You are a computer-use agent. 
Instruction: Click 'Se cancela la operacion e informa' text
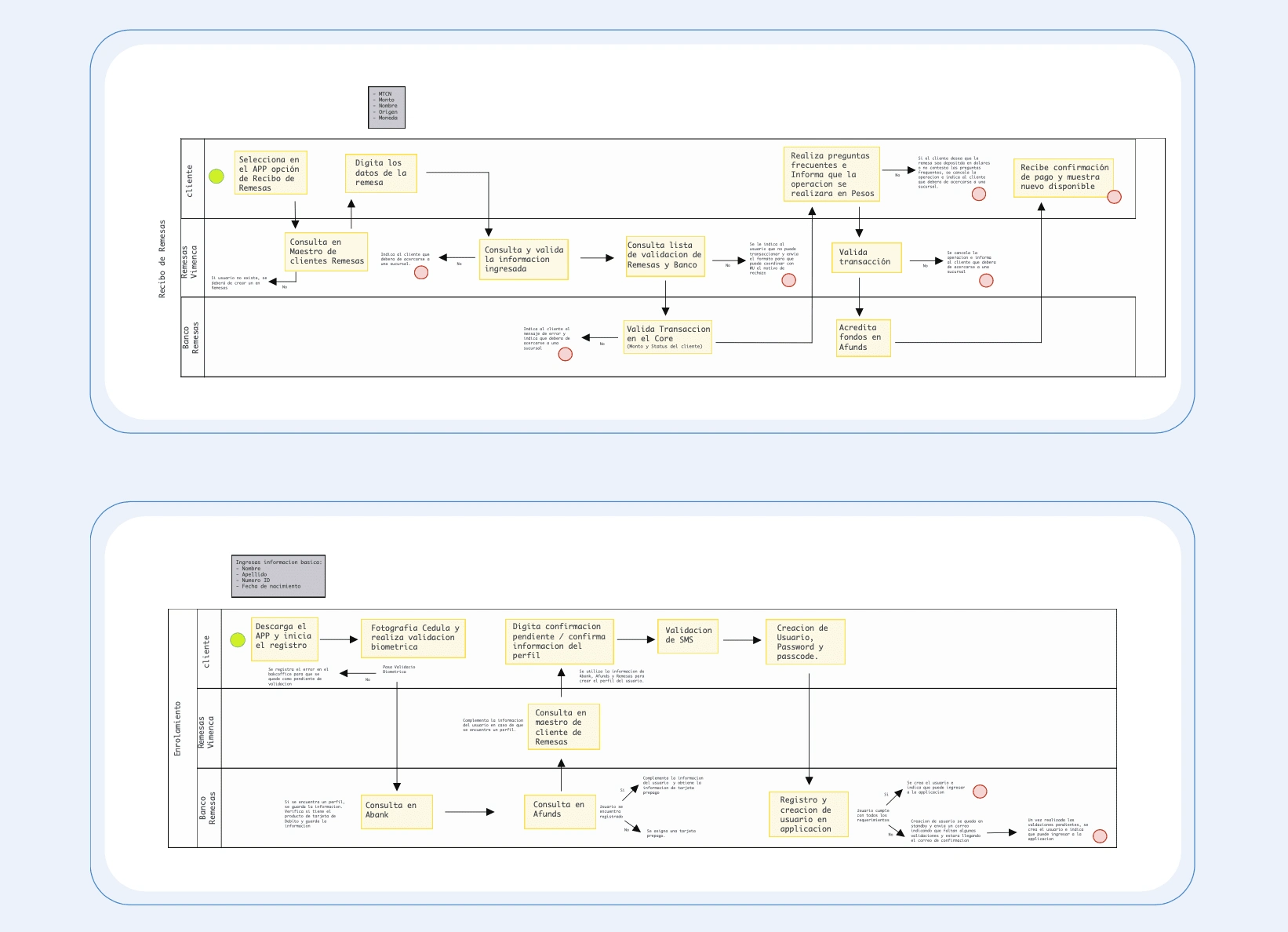pyautogui.click(x=970, y=262)
